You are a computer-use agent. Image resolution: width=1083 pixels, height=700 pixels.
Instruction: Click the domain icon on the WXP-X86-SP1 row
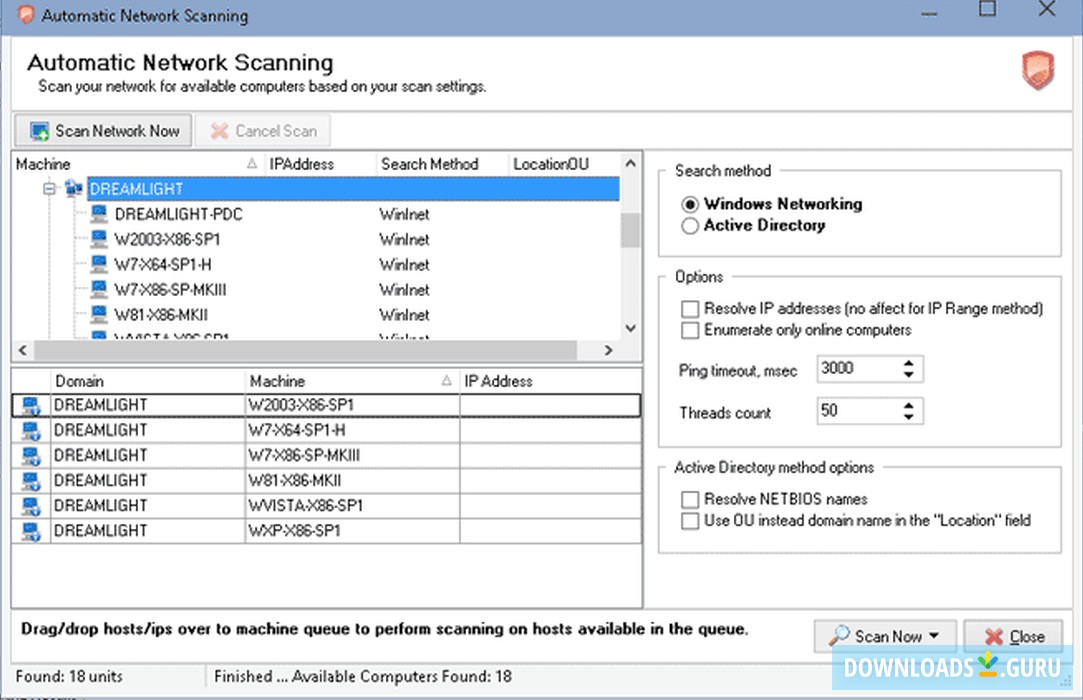click(x=29, y=529)
